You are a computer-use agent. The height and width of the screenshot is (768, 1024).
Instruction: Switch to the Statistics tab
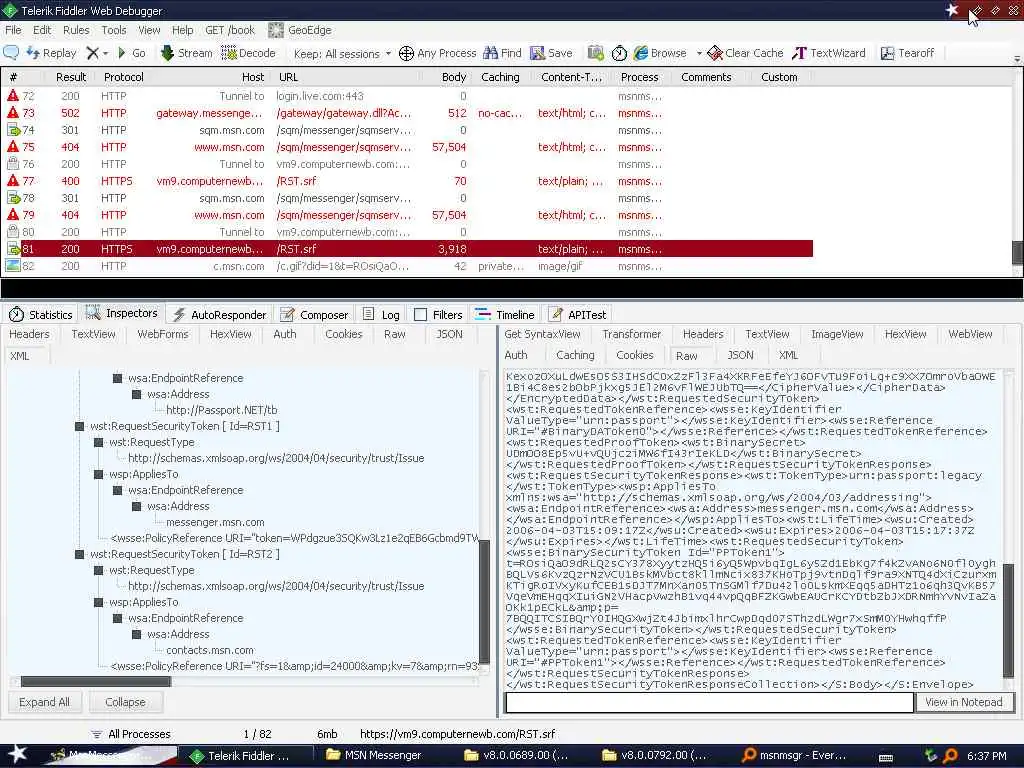coord(40,315)
